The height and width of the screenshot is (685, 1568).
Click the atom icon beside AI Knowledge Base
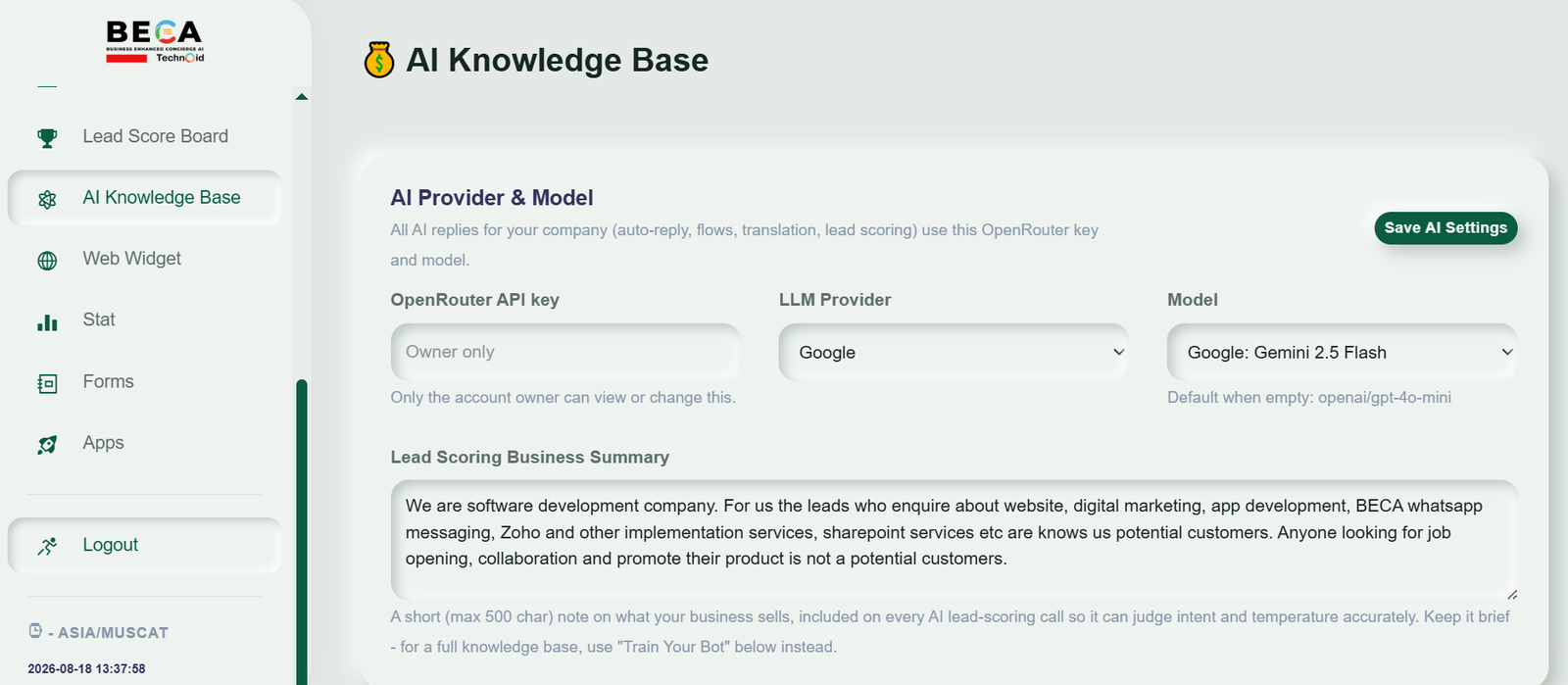[x=47, y=199]
